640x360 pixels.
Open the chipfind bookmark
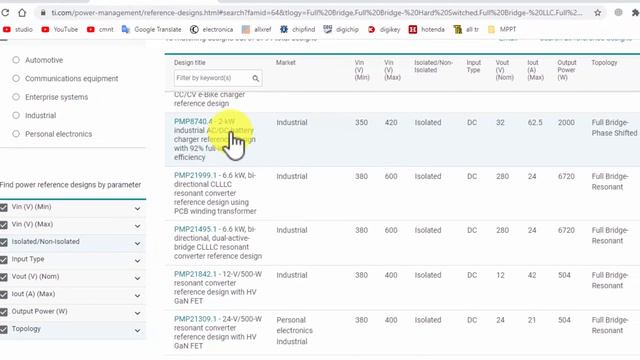298,29
